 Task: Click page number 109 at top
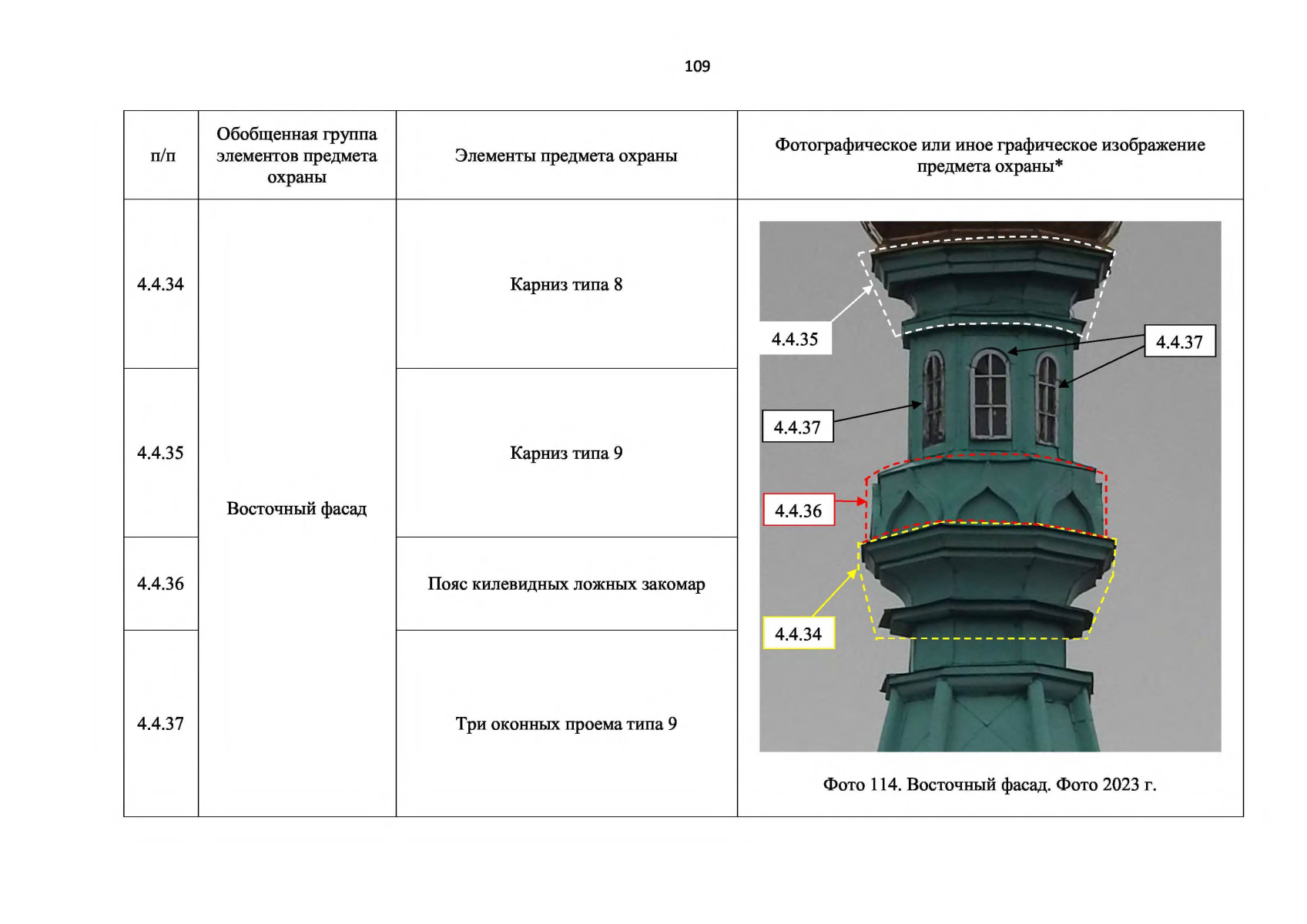point(697,66)
